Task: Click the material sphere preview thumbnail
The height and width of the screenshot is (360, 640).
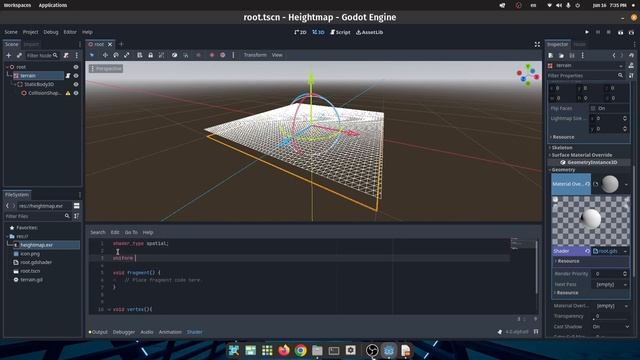Action: click(610, 184)
